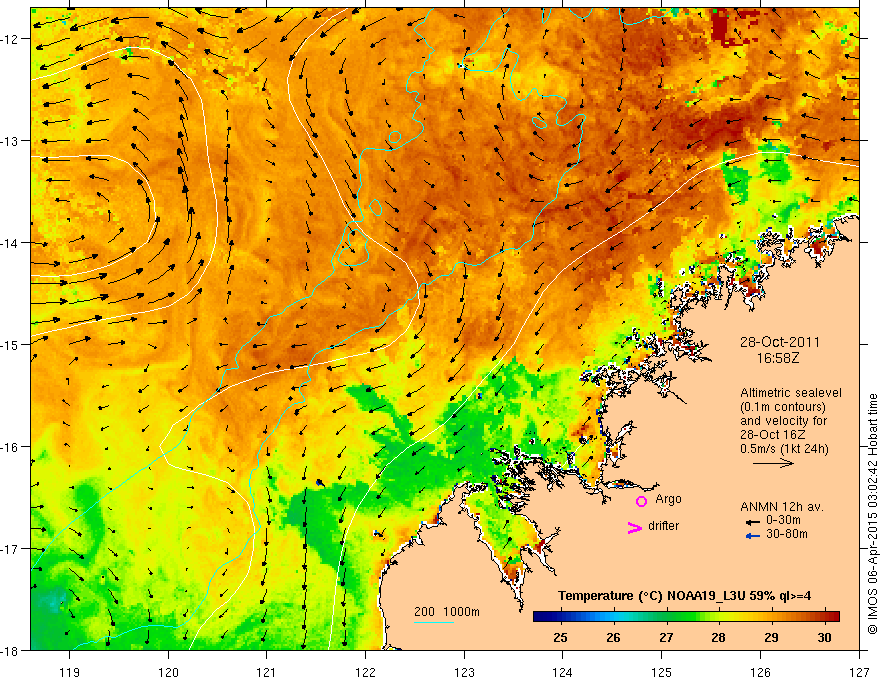Click the colorbar tick label 28
The image size is (880, 680).
tap(718, 638)
